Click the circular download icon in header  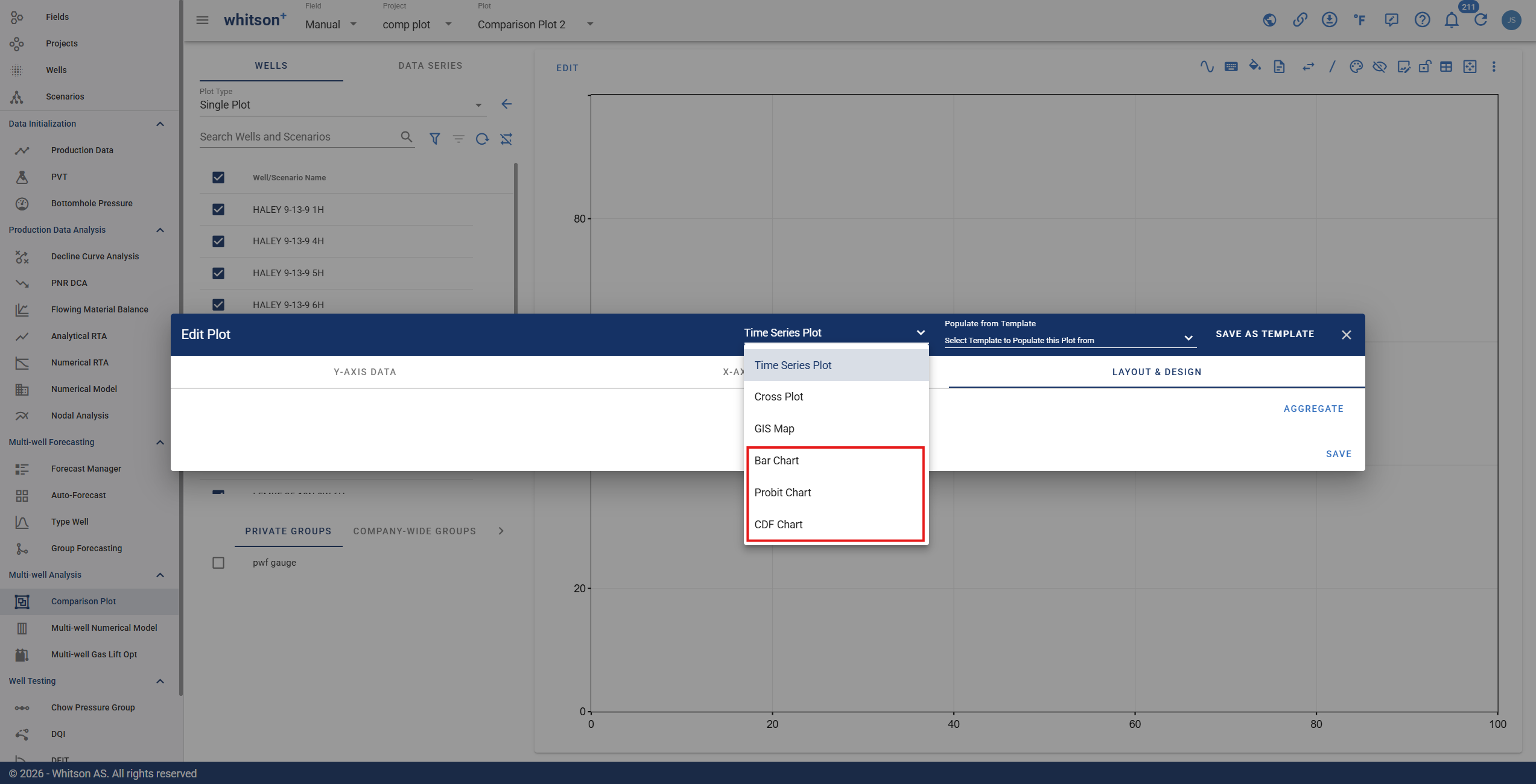click(x=1329, y=20)
